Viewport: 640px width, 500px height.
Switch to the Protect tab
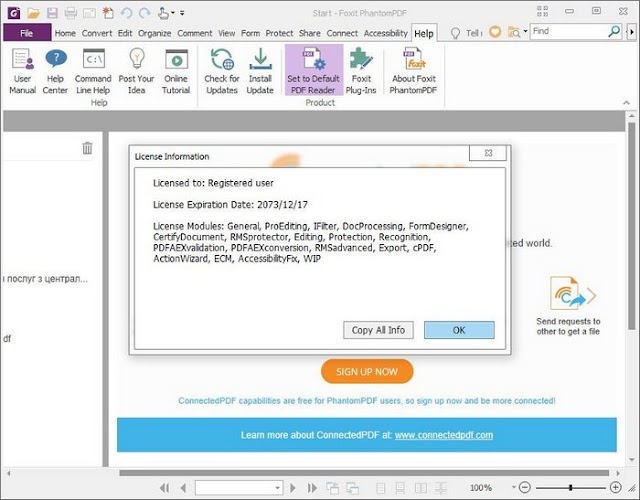[279, 33]
